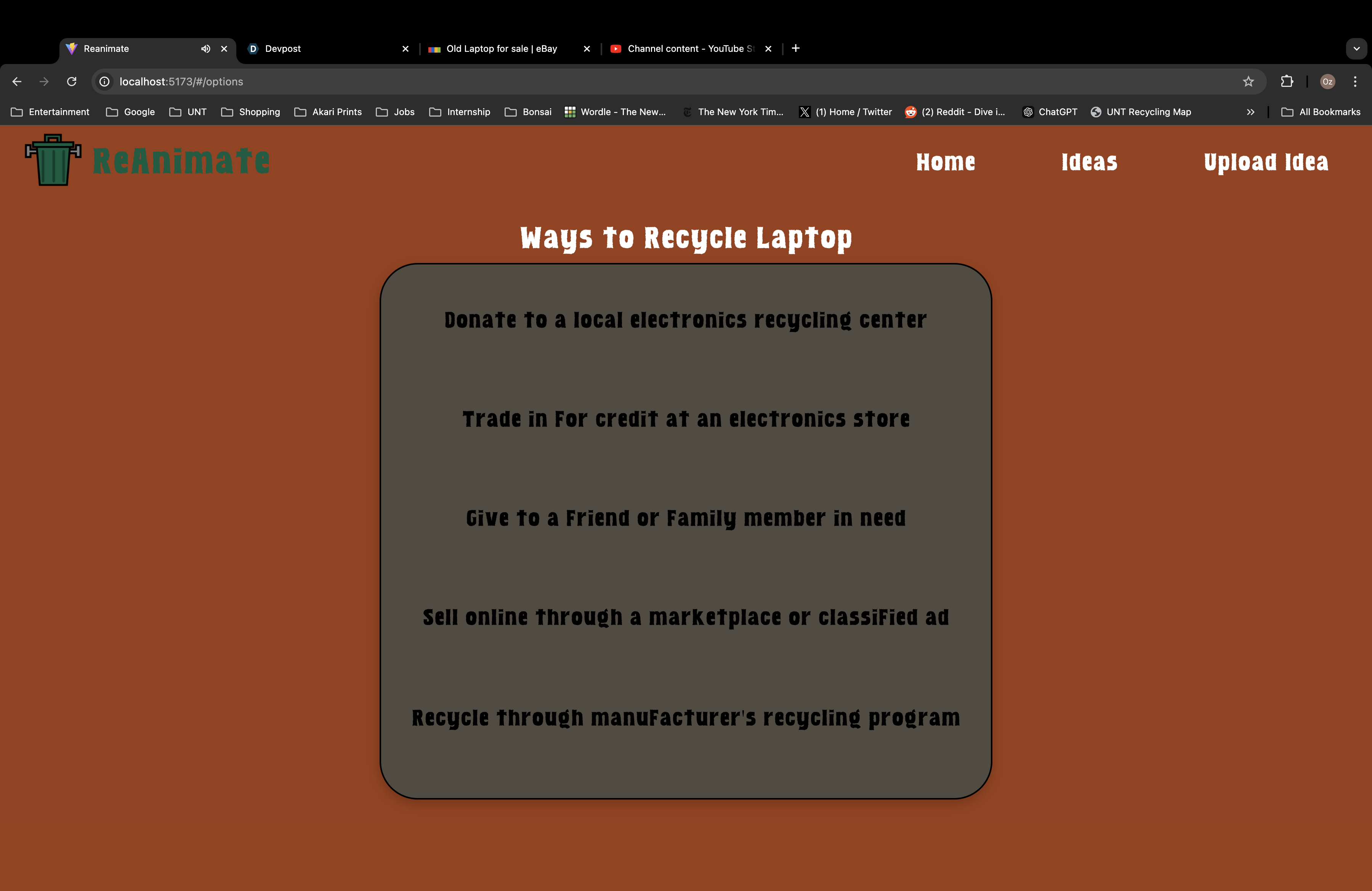Open the browser Extensions puzzle icon
This screenshot has height=891, width=1372.
(x=1287, y=82)
